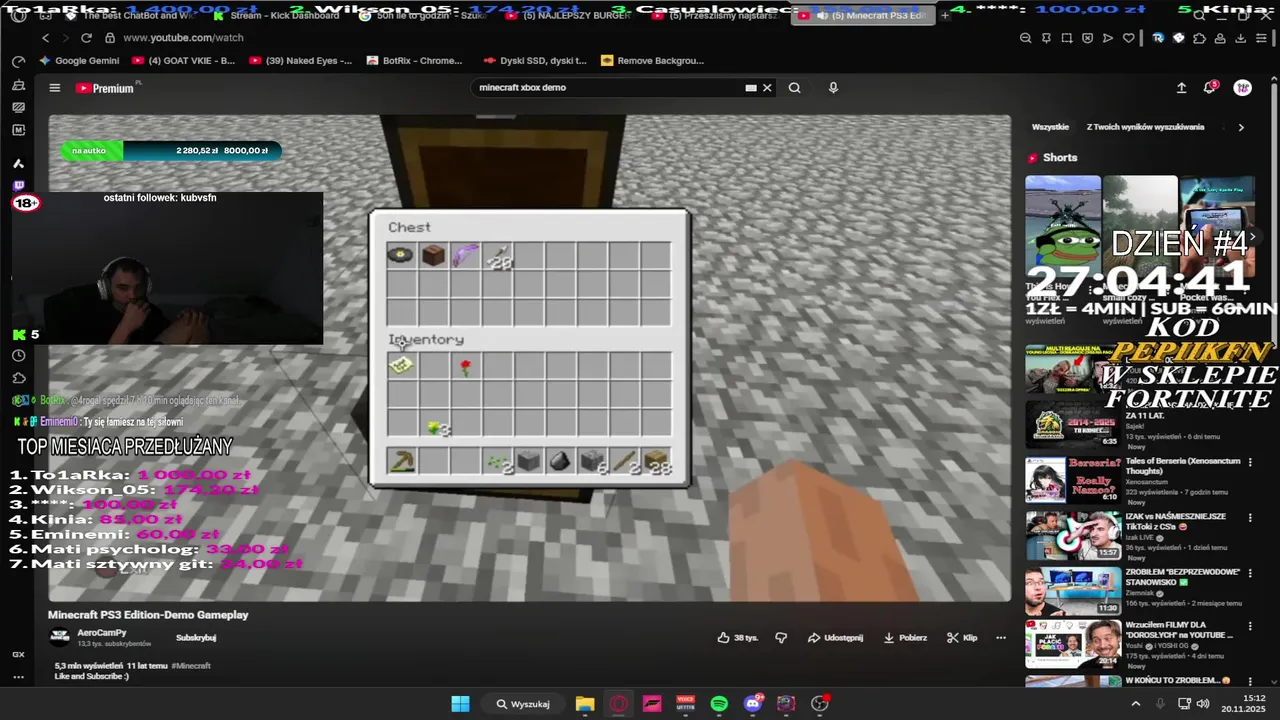The width and height of the screenshot is (1280, 720).
Task: Show hidden system tray icons chevron
Action: [x=1135, y=704]
